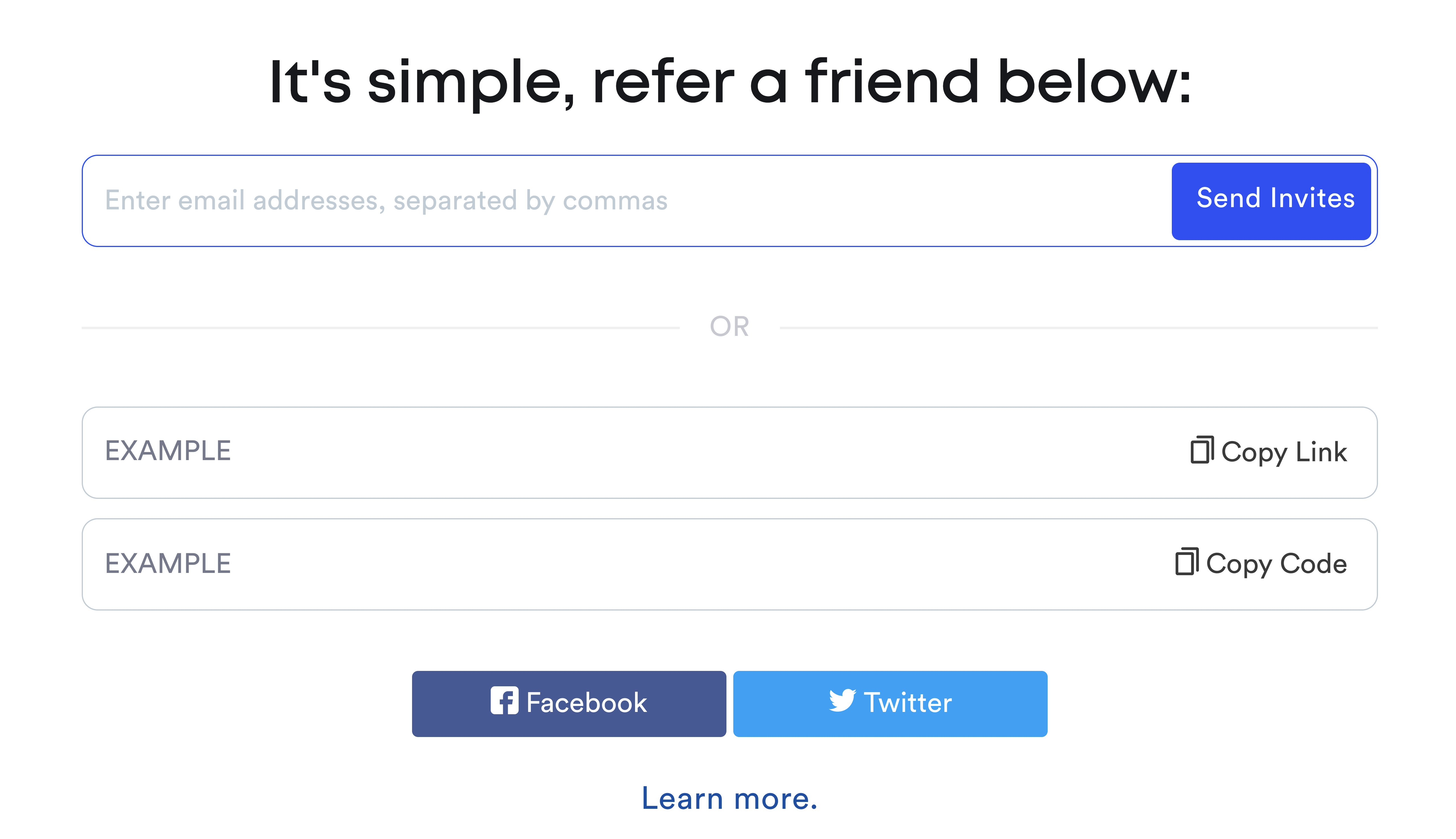1456x839 pixels.
Task: Select the EXAMPLE text in referral link box
Action: pyautogui.click(x=168, y=451)
